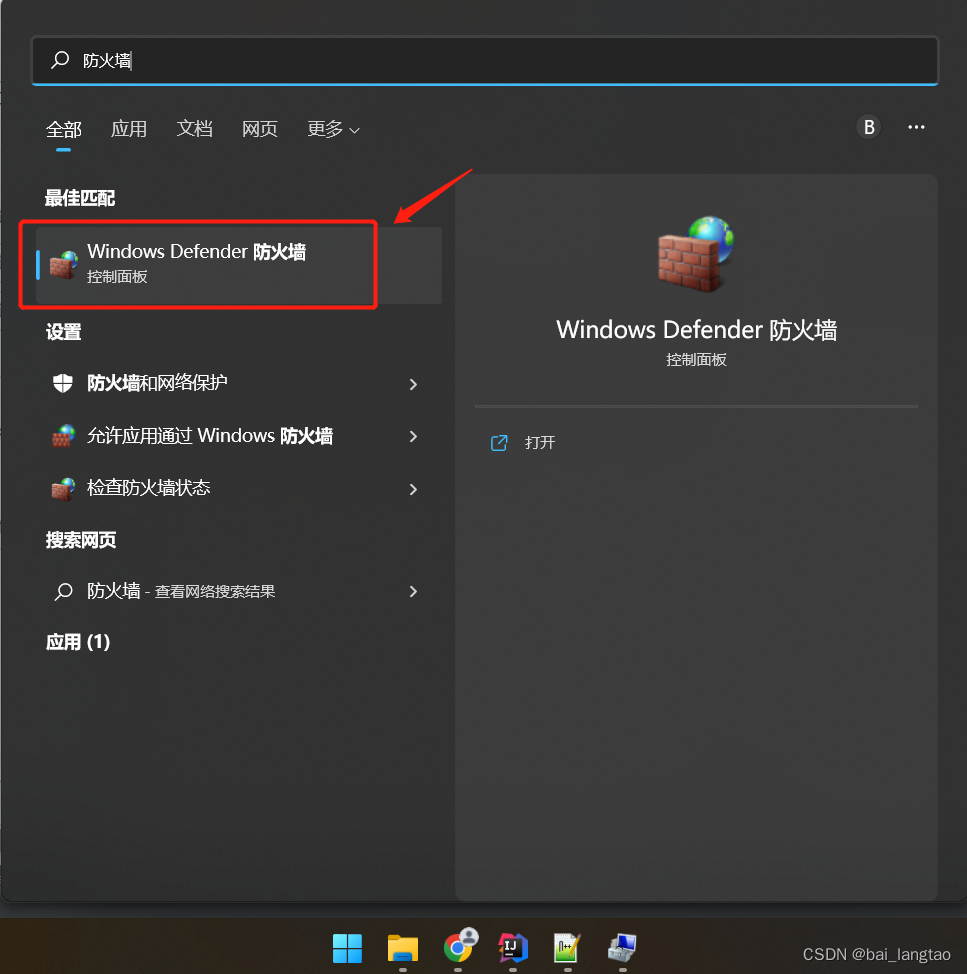The height and width of the screenshot is (974, 967).
Task: Open IntelliJ IDEA from the taskbar
Action: point(512,948)
